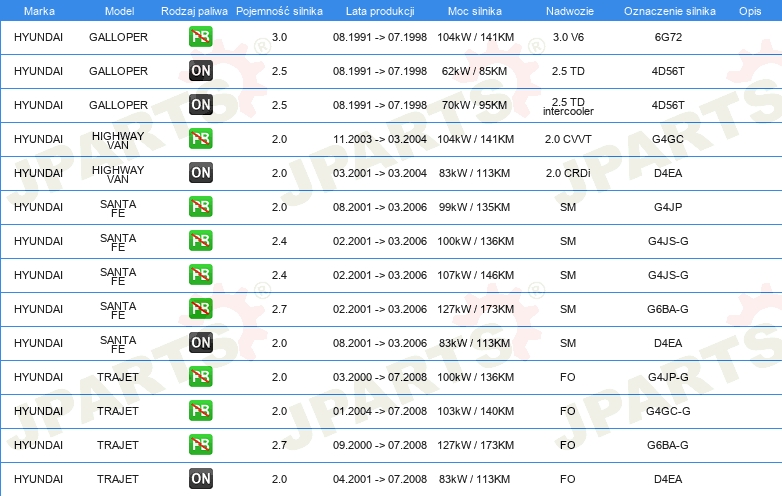Click PB fuel icon for Highway Van G4GC
The width and height of the screenshot is (782, 496).
(x=200, y=139)
